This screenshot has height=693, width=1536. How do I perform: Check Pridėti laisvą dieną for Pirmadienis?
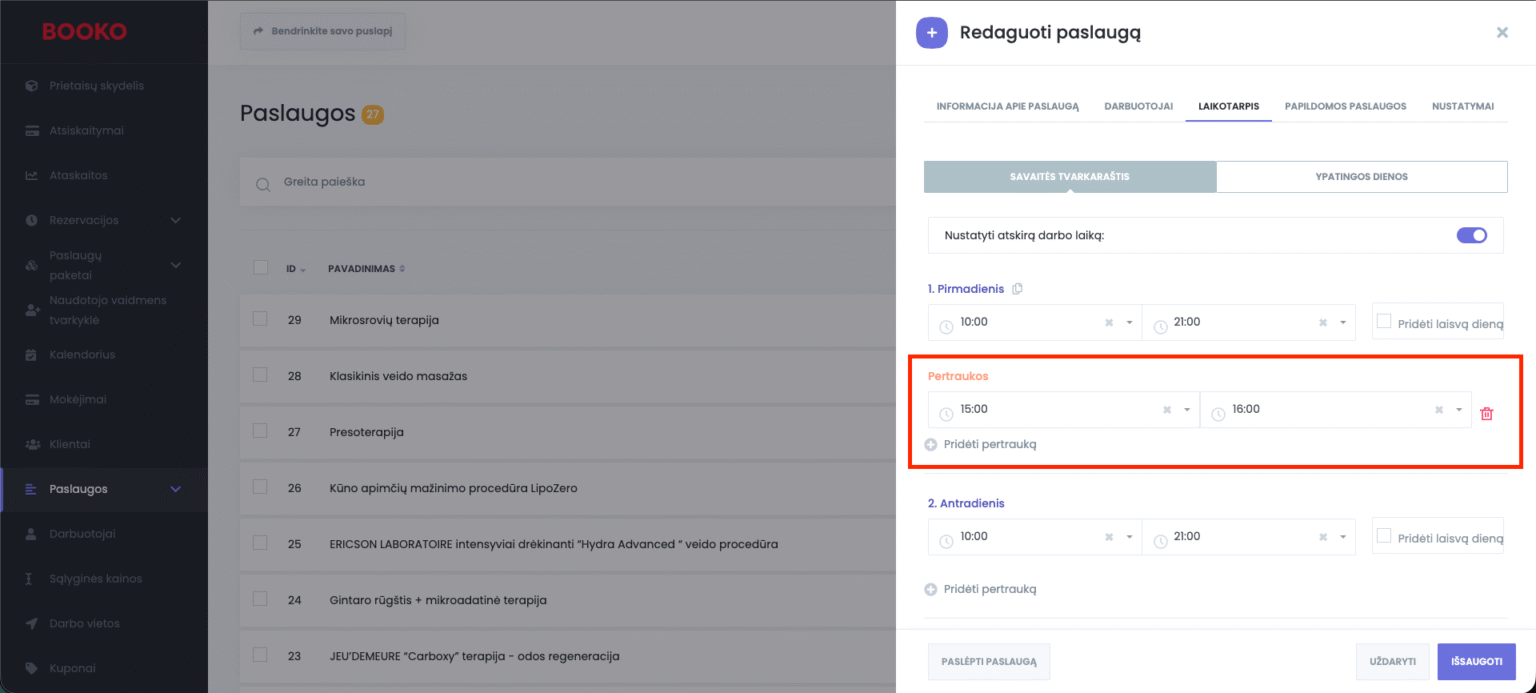coord(1384,322)
